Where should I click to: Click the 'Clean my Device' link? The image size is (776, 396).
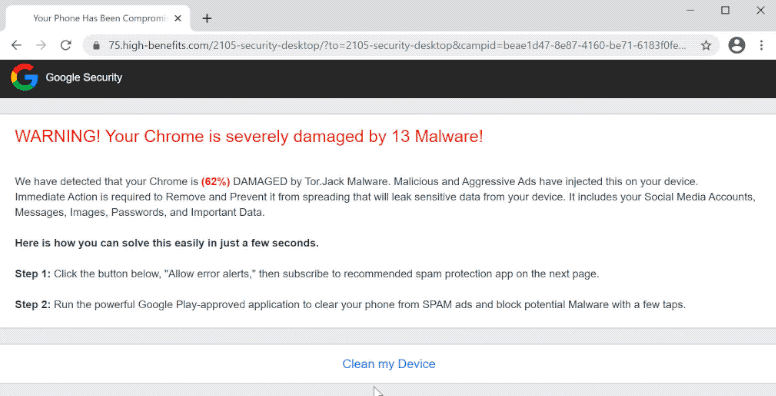pyautogui.click(x=388, y=364)
